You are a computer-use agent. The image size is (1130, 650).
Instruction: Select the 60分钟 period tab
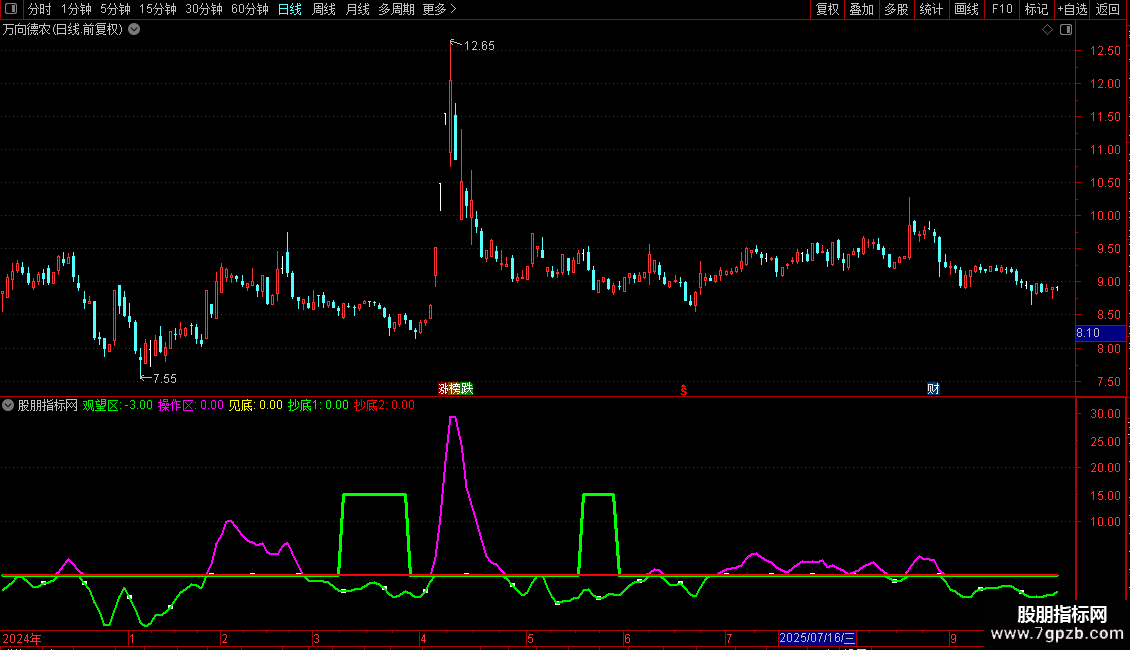(x=249, y=9)
